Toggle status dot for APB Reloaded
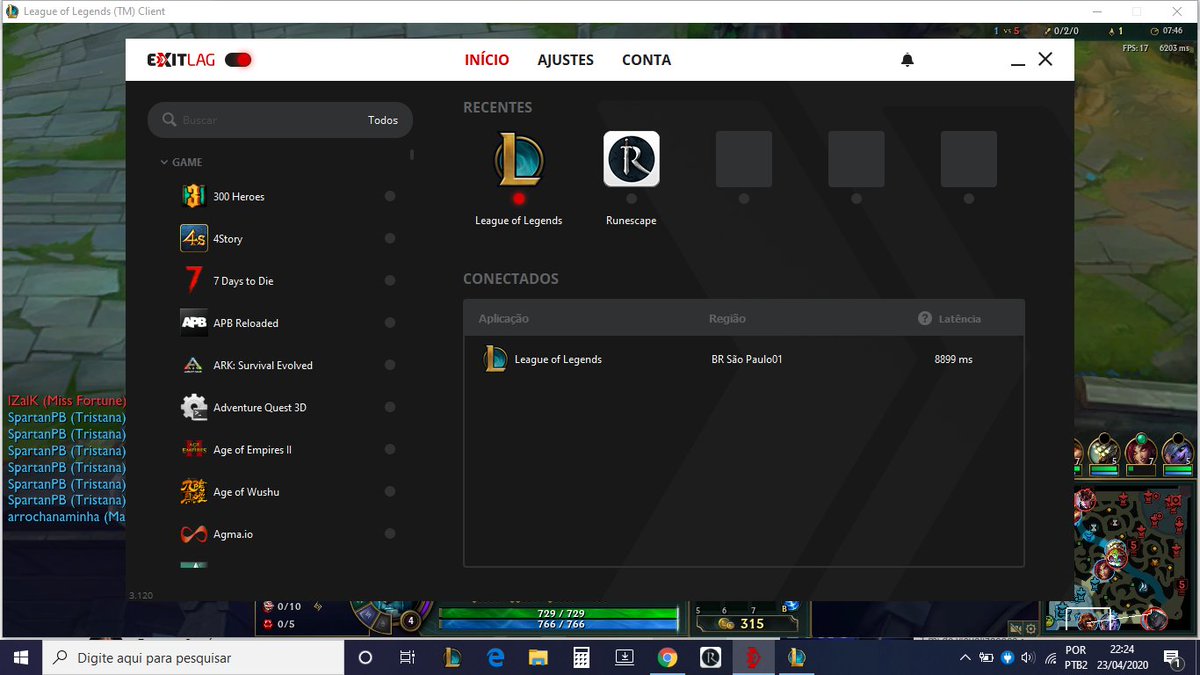Screen dimensions: 1200x675 (390, 323)
